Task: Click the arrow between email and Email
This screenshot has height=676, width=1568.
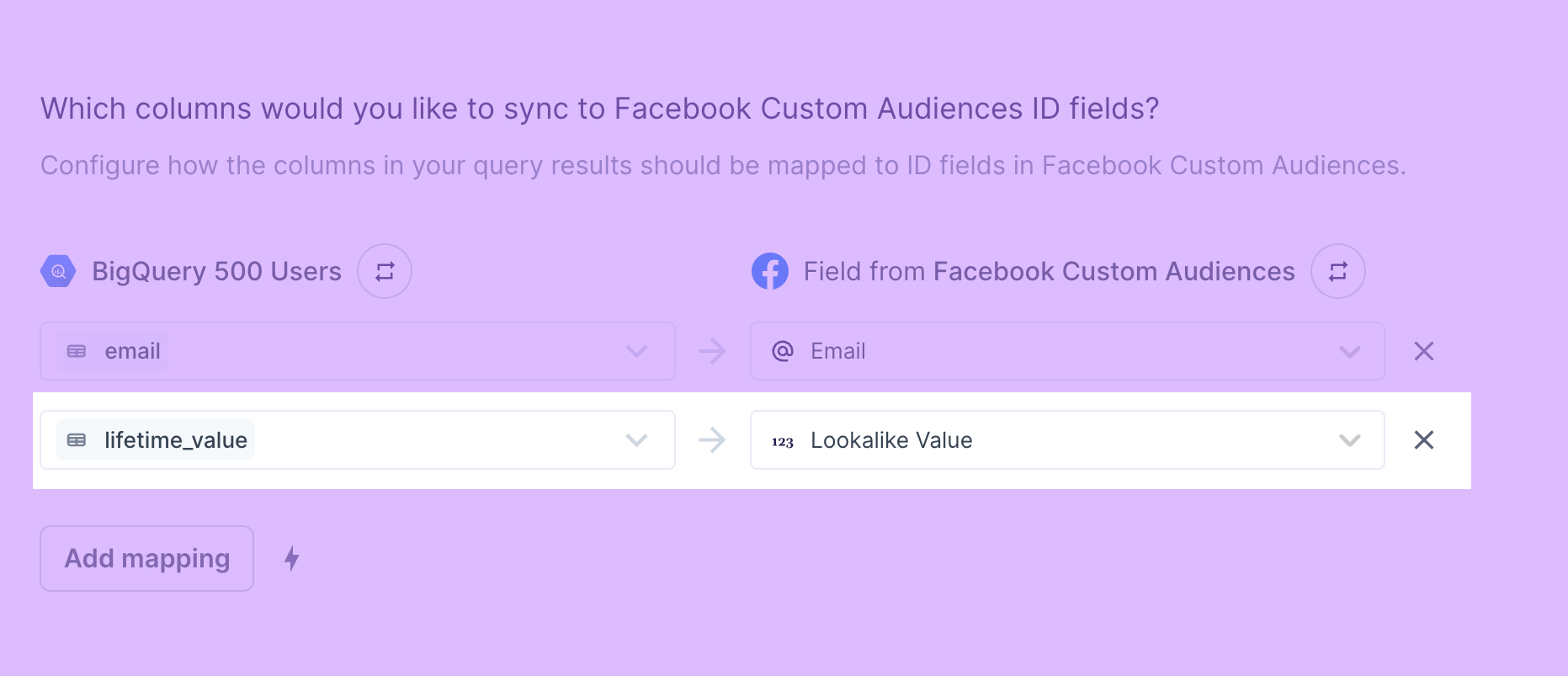Action: 712,351
